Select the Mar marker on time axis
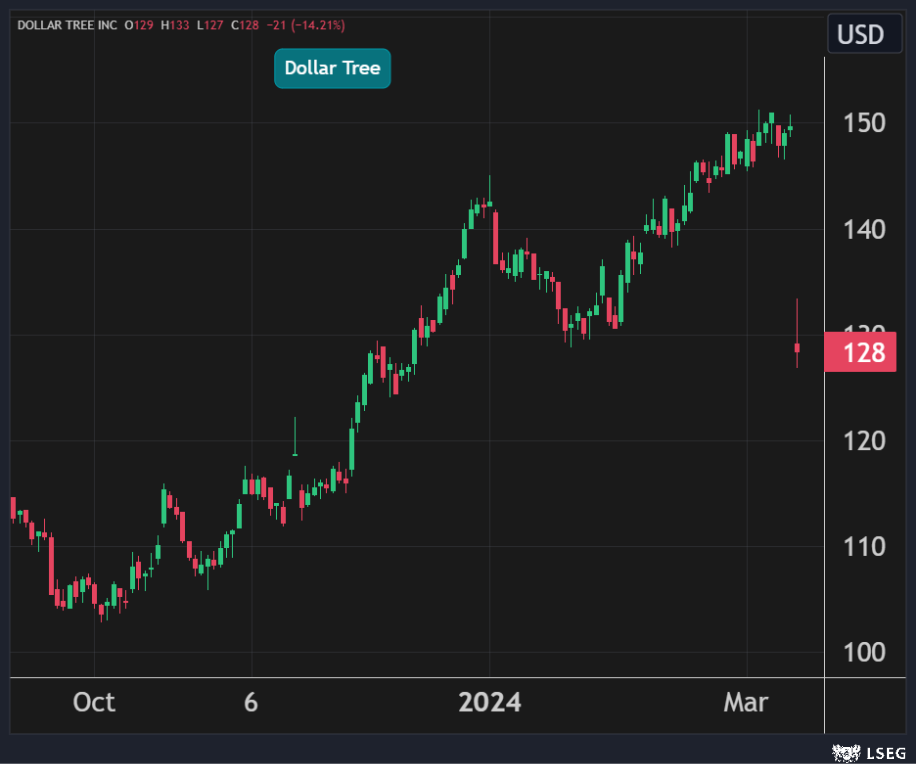The image size is (916, 764). pos(746,702)
